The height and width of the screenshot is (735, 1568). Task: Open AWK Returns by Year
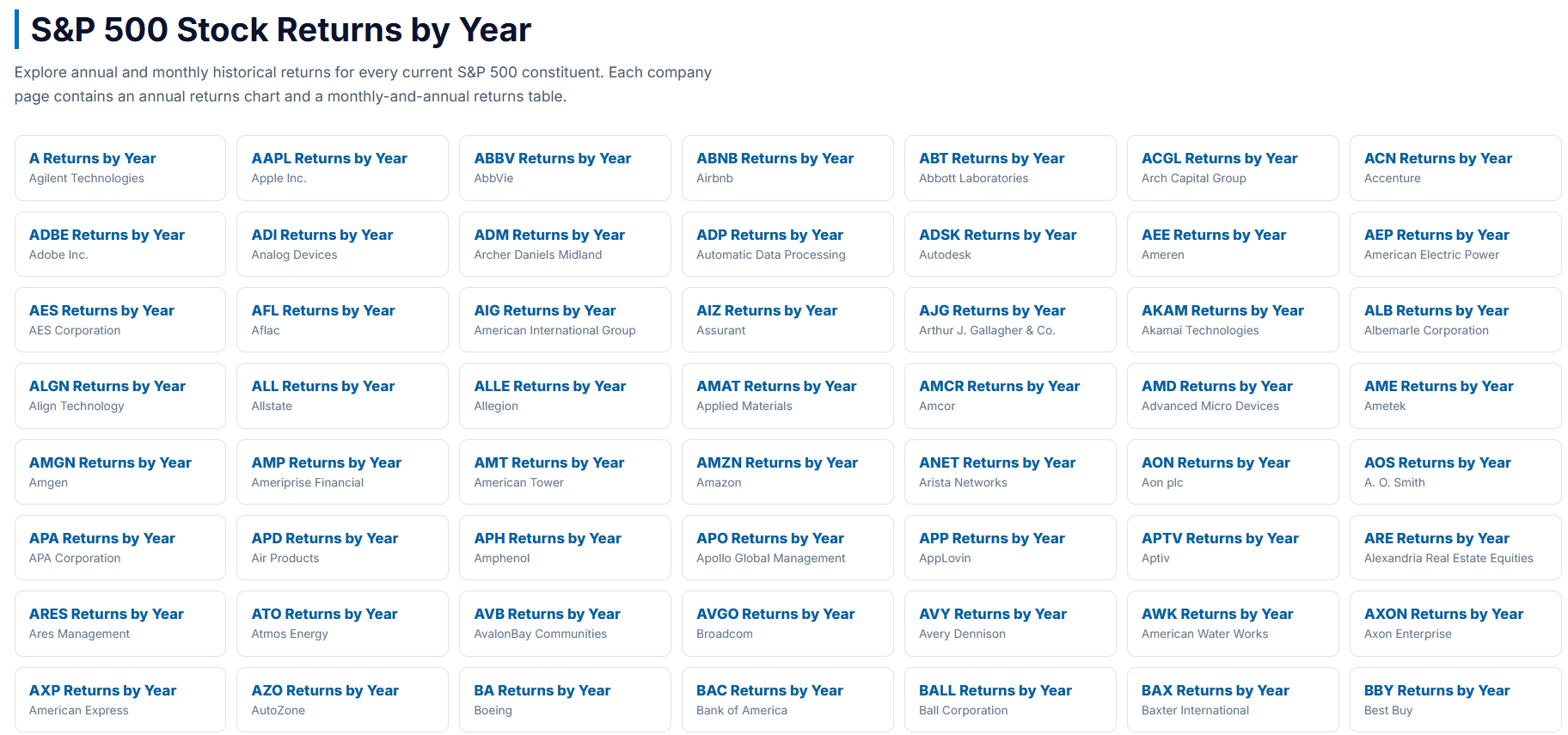[1233, 623]
